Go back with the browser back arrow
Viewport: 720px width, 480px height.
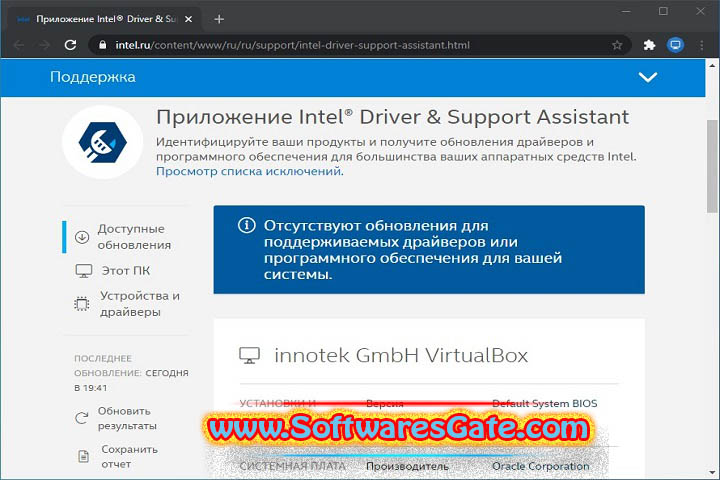tap(19, 45)
